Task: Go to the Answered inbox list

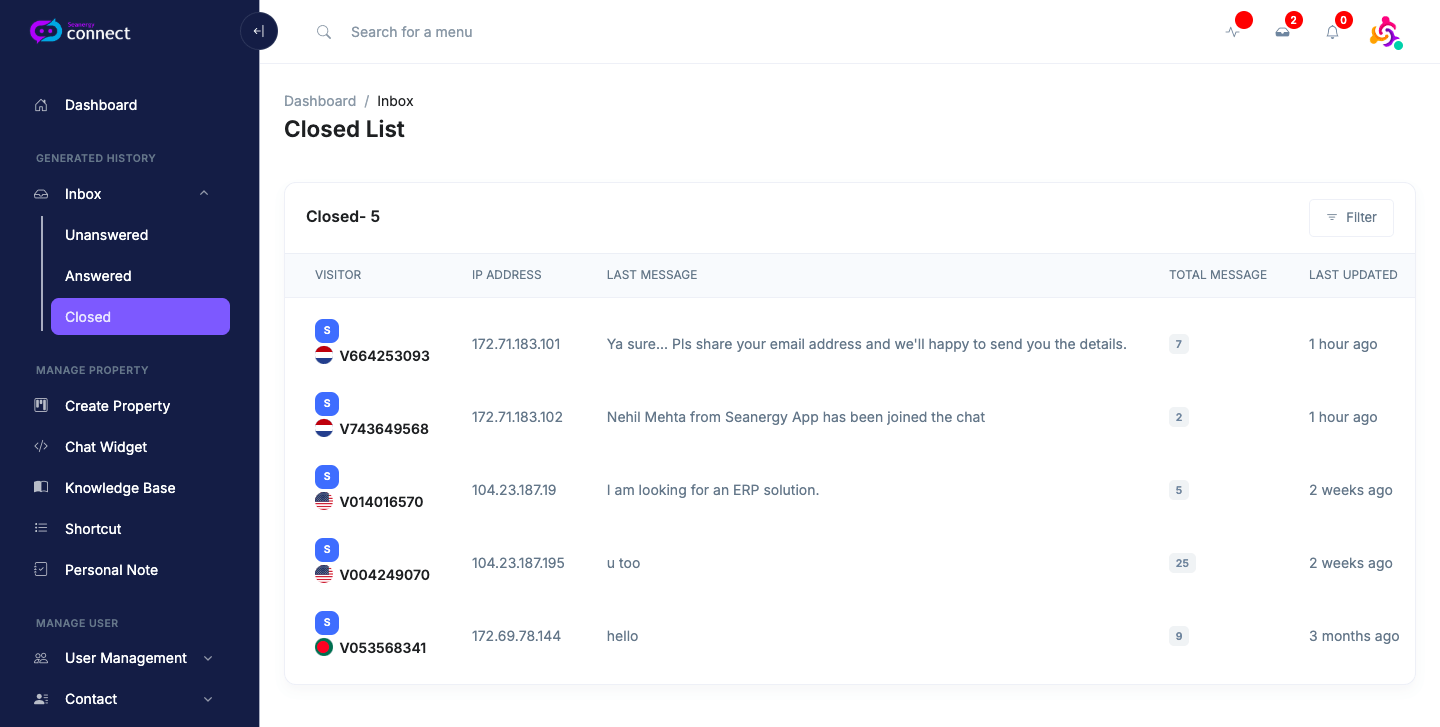Action: [x=98, y=276]
